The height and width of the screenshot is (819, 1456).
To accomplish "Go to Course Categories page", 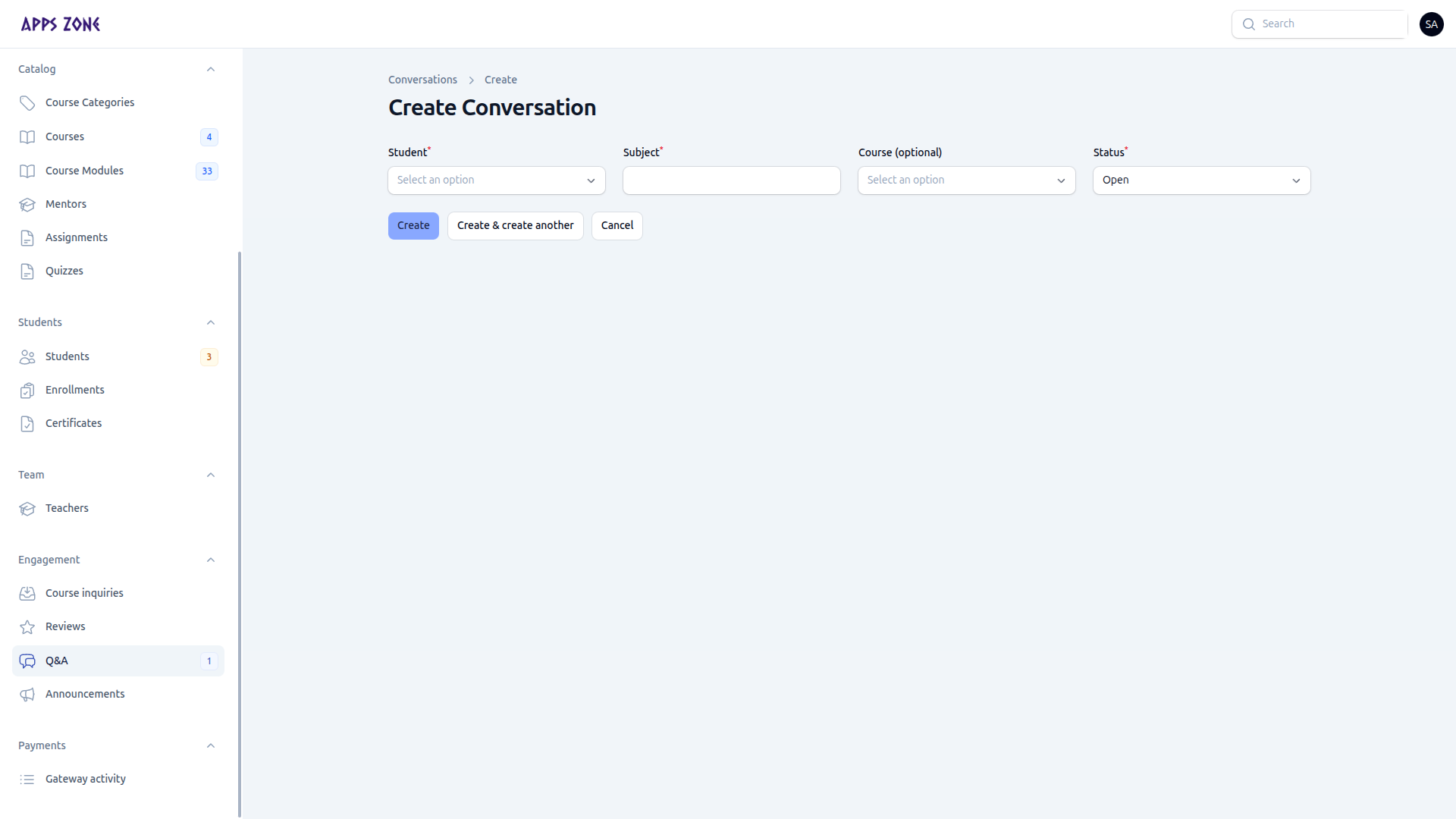I will pyautogui.click(x=118, y=103).
